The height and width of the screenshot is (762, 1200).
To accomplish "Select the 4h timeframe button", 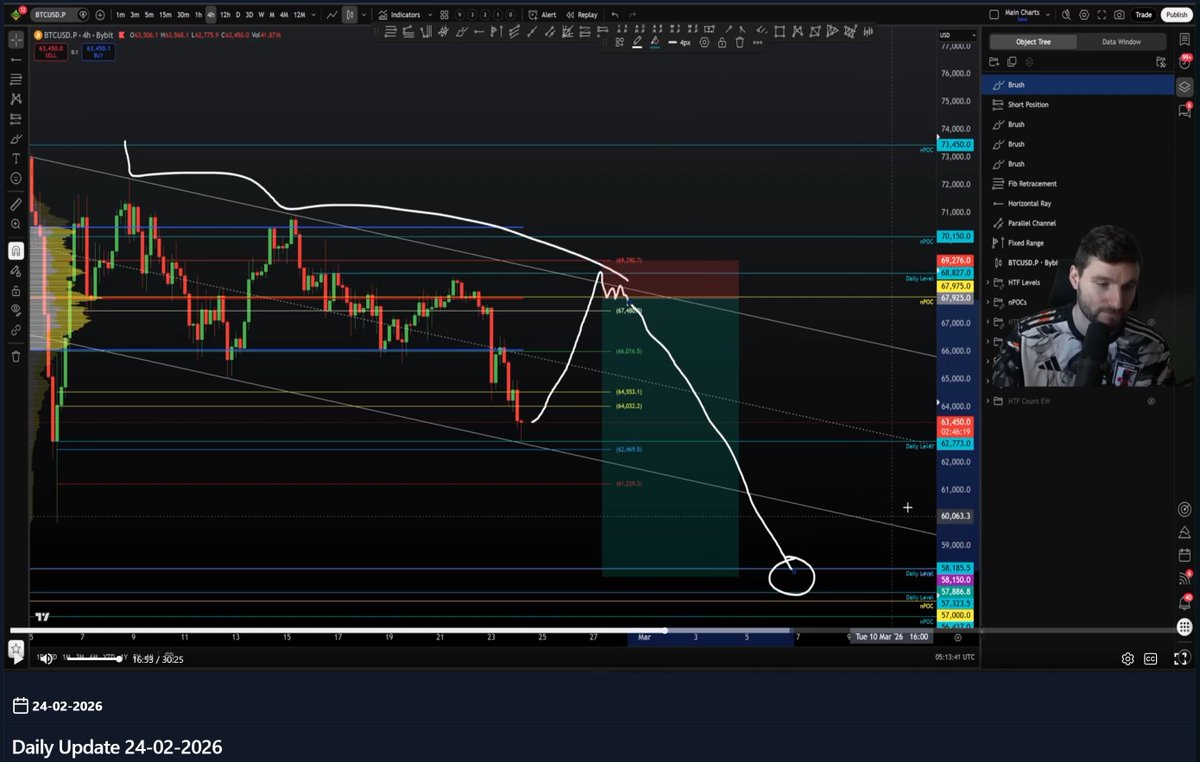I will [x=210, y=15].
